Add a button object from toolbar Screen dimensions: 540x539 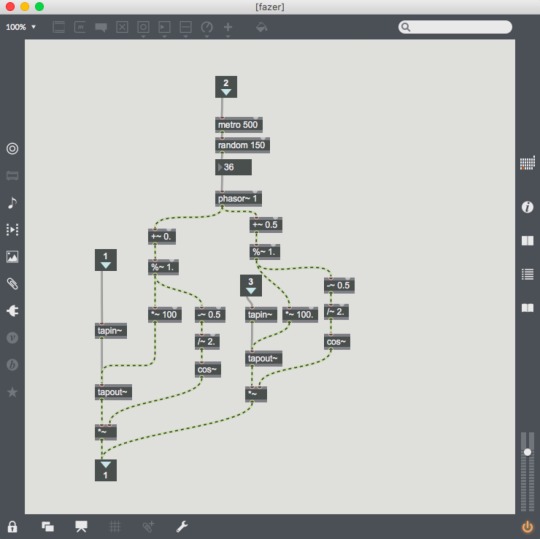pyautogui.click(x=143, y=27)
